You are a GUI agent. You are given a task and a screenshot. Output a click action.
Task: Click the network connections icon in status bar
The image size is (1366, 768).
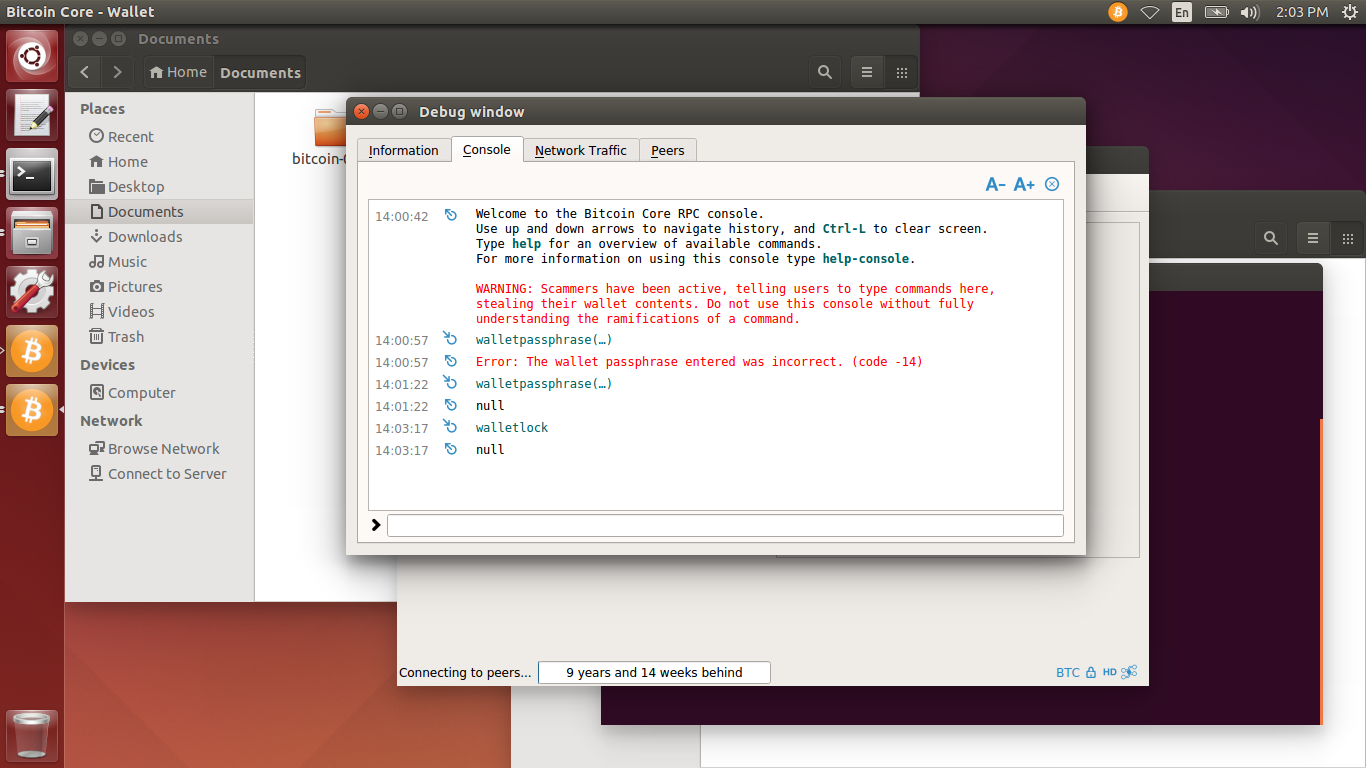[1130, 673]
